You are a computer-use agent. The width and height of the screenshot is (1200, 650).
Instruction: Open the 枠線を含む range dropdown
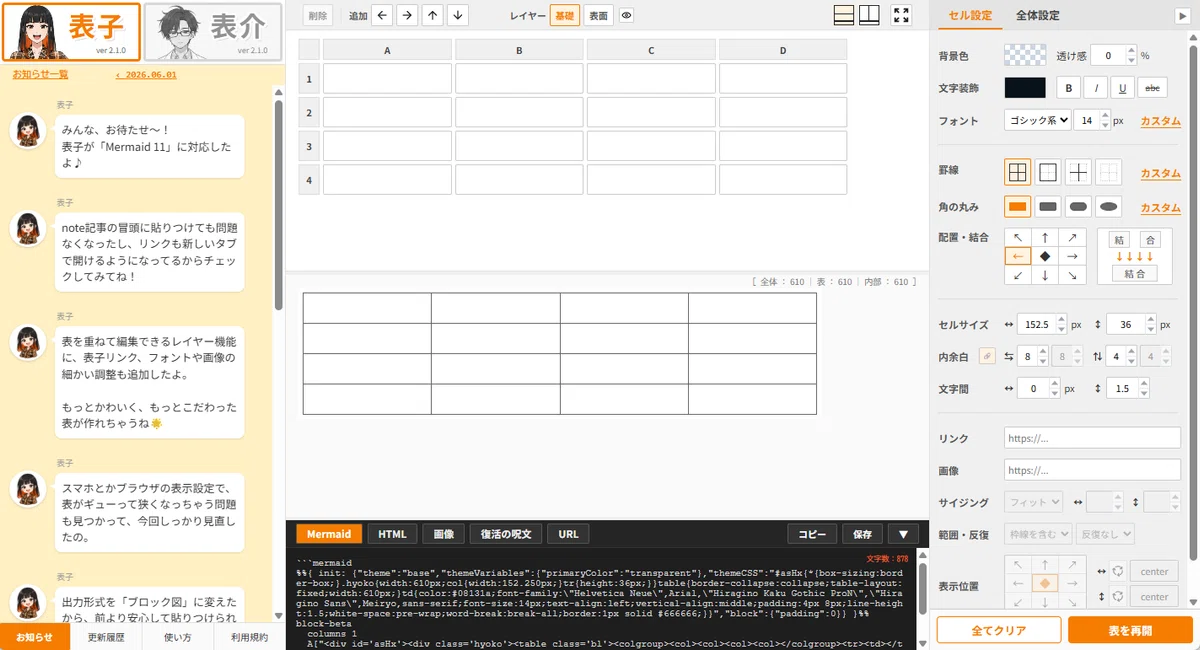tap(1038, 534)
